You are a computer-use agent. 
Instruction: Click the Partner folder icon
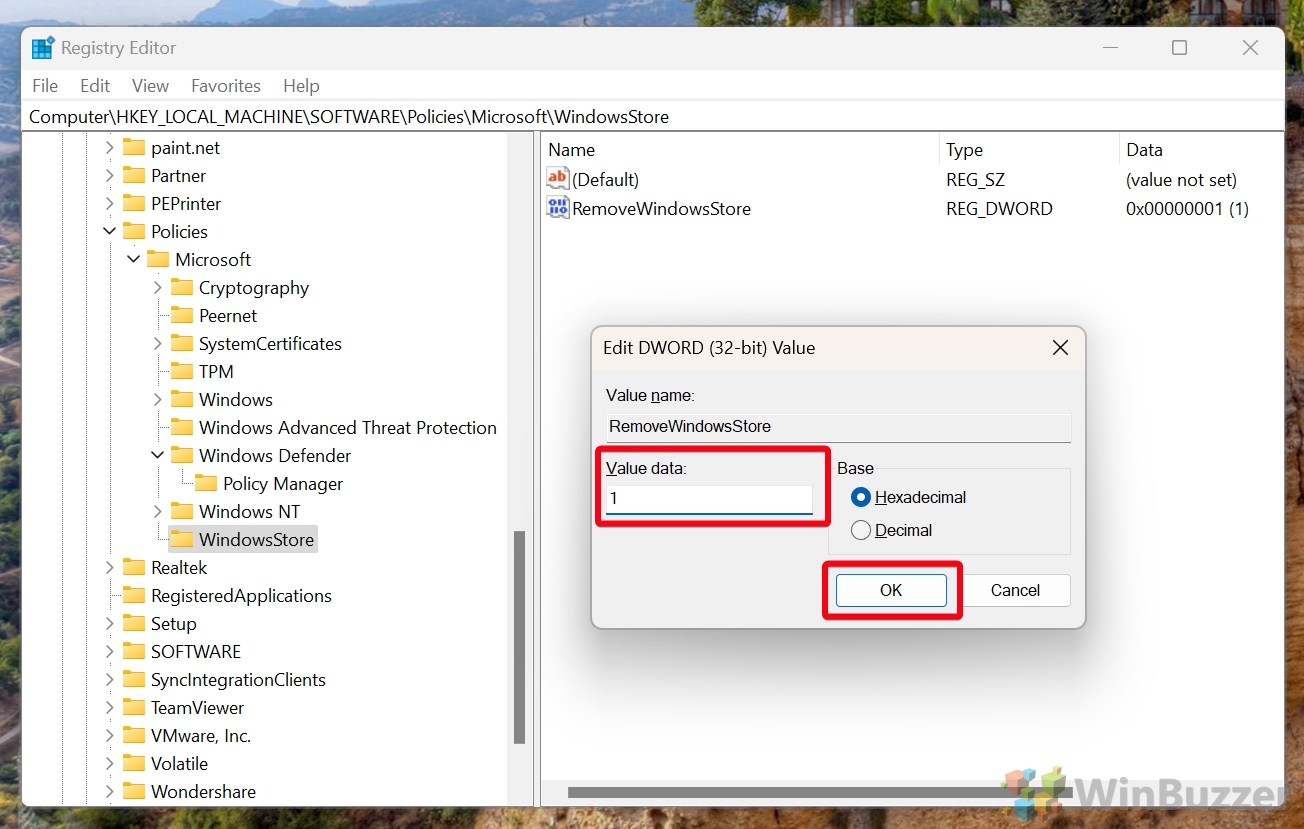pos(134,175)
